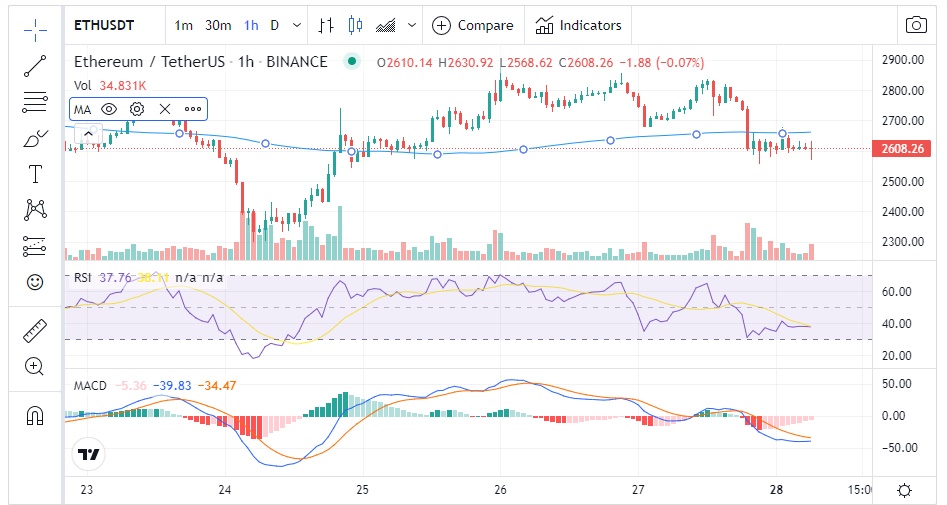The width and height of the screenshot is (947, 505).
Task: Expand the chart style dropdown
Action: tap(412, 25)
